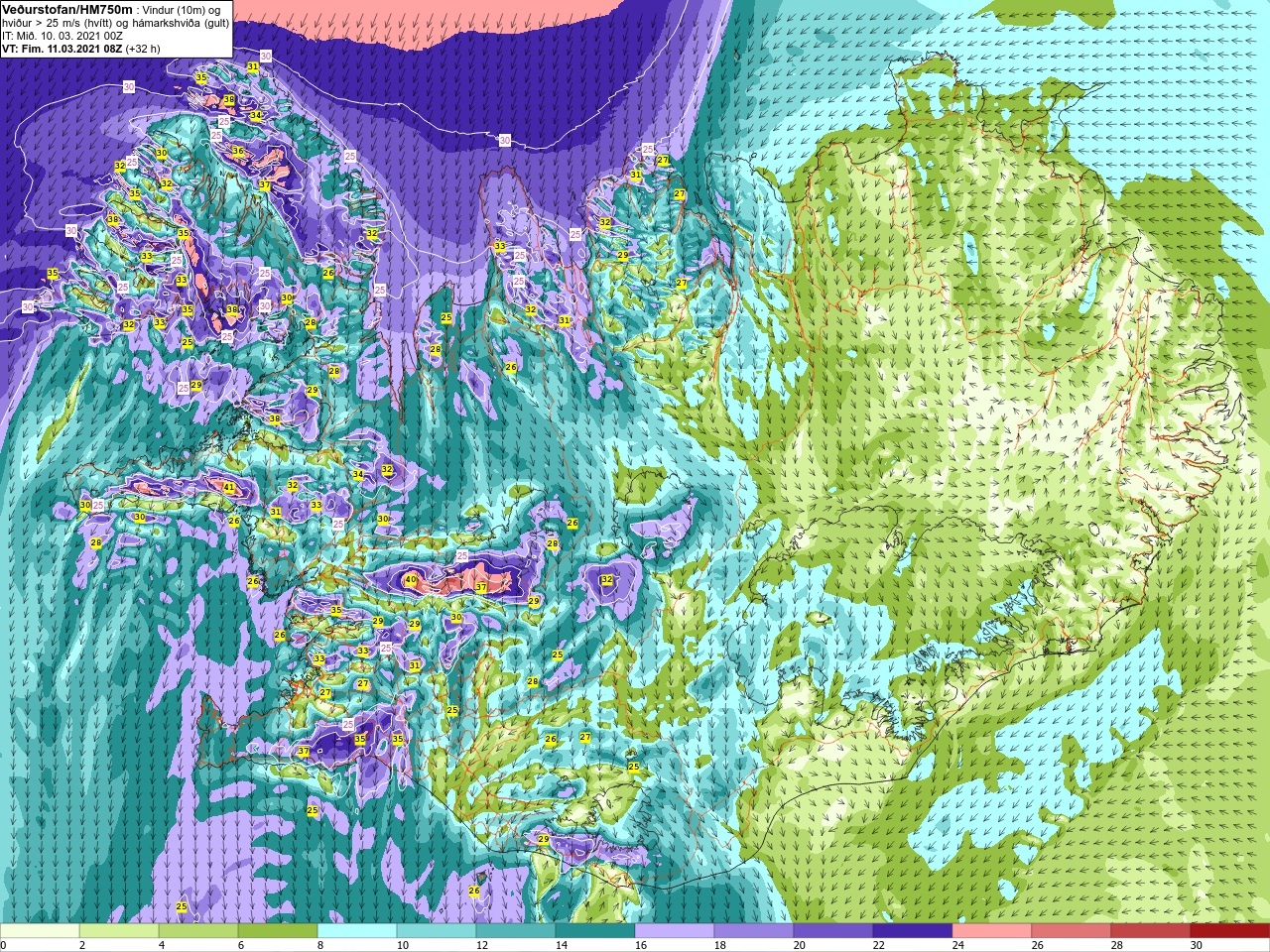Screen dimensions: 1270x952
Task: Click the "Veðurstofan/HM750m" title text
Action: point(67,10)
